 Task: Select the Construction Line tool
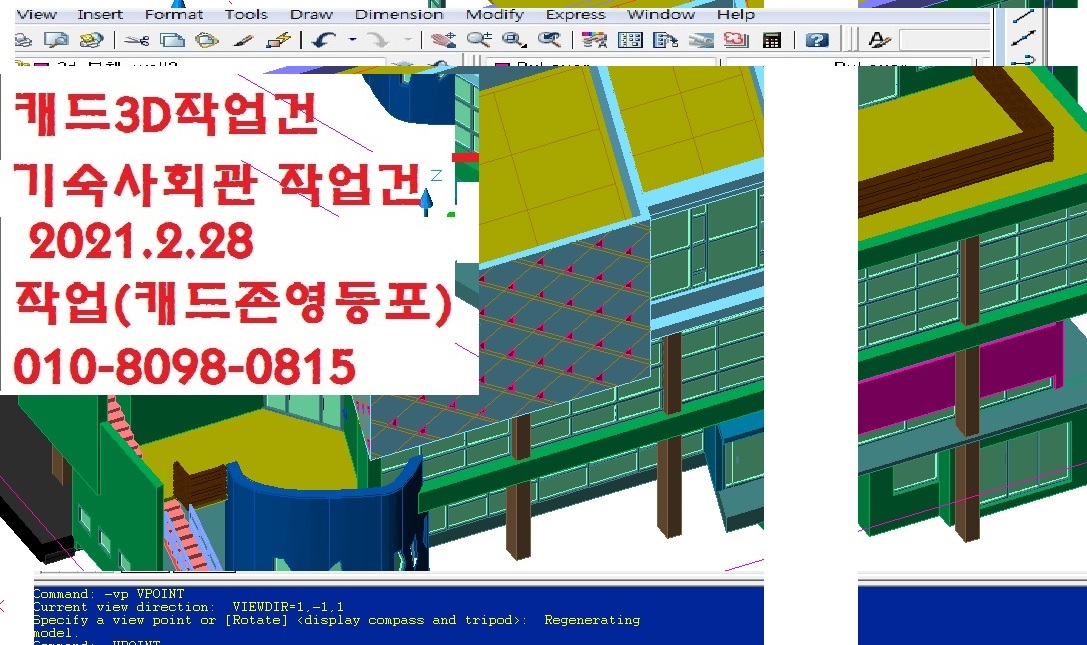coord(1023,39)
